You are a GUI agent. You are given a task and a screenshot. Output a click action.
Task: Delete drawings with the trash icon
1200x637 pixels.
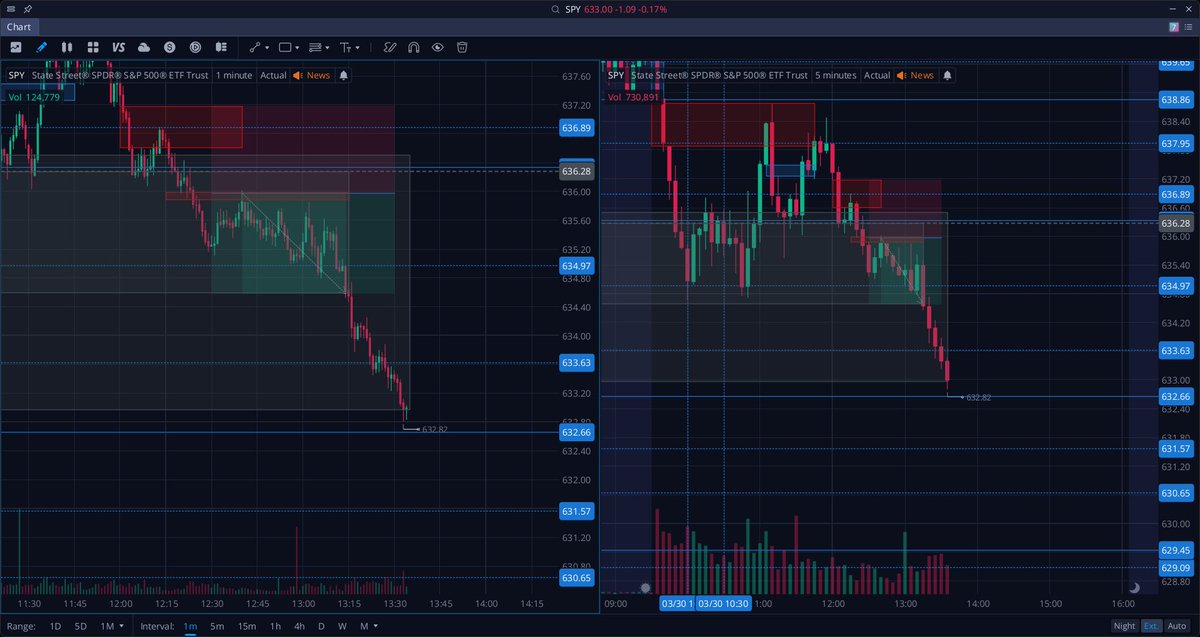click(462, 46)
